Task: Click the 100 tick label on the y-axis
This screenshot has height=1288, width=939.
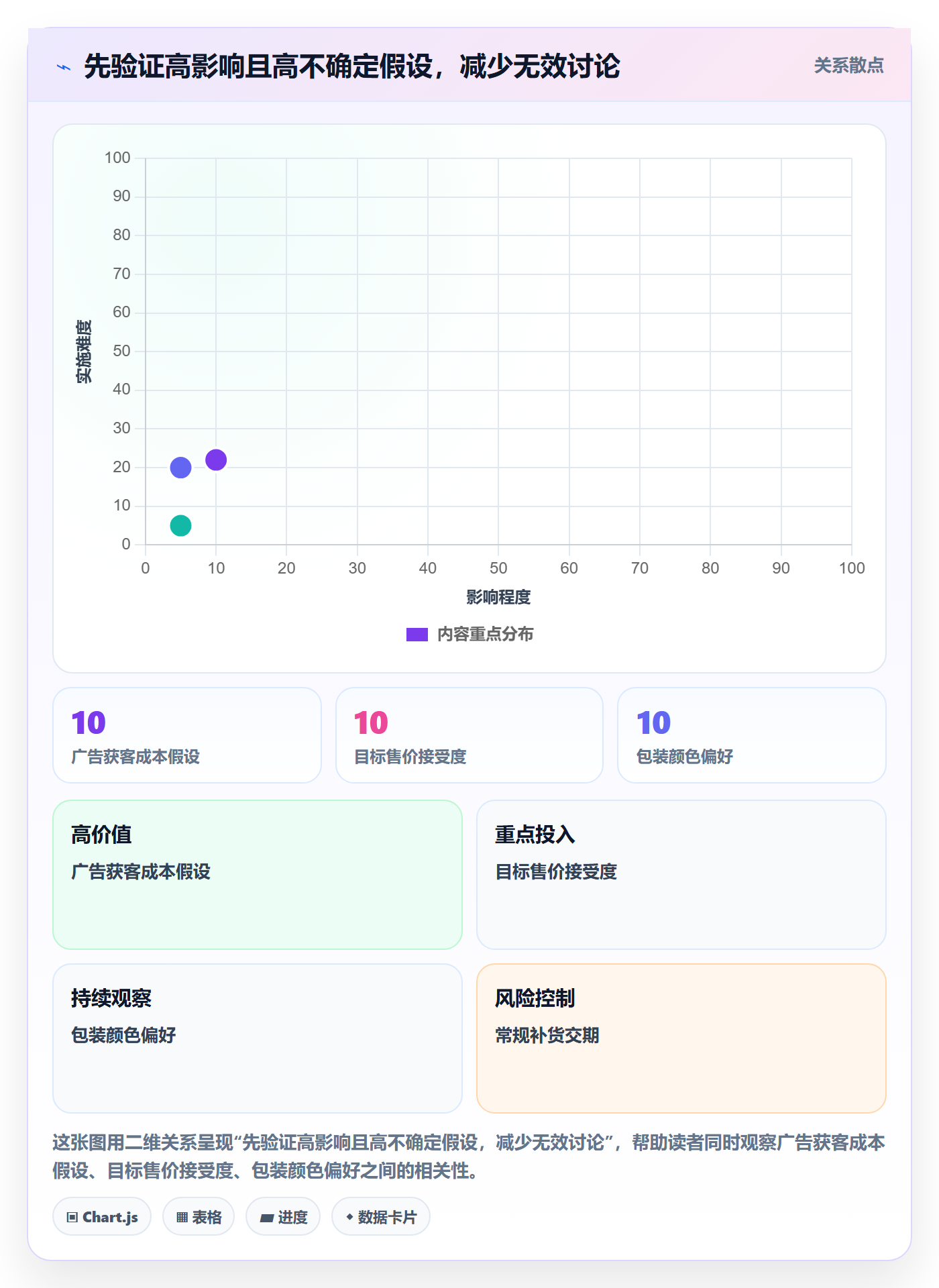Action: pos(117,158)
